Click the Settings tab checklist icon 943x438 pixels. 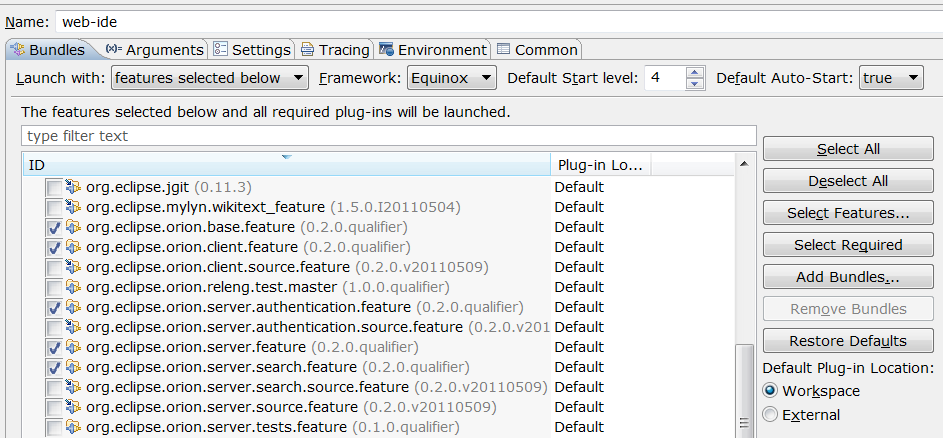220,49
